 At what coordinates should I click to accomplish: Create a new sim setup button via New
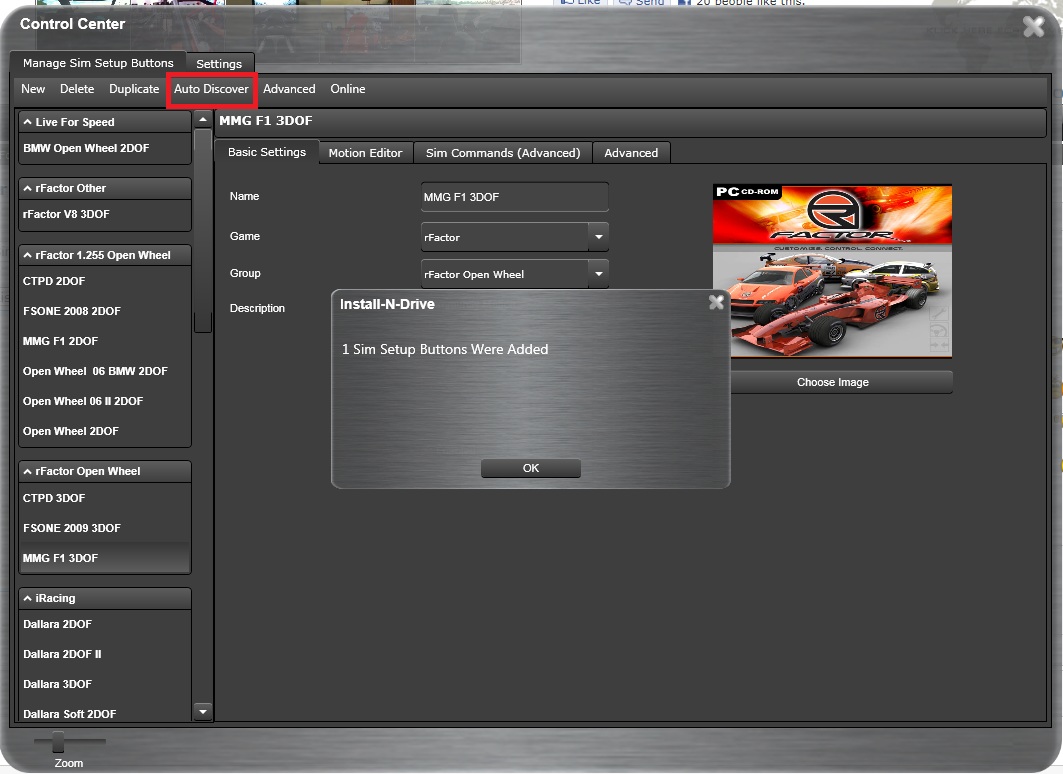[32, 89]
